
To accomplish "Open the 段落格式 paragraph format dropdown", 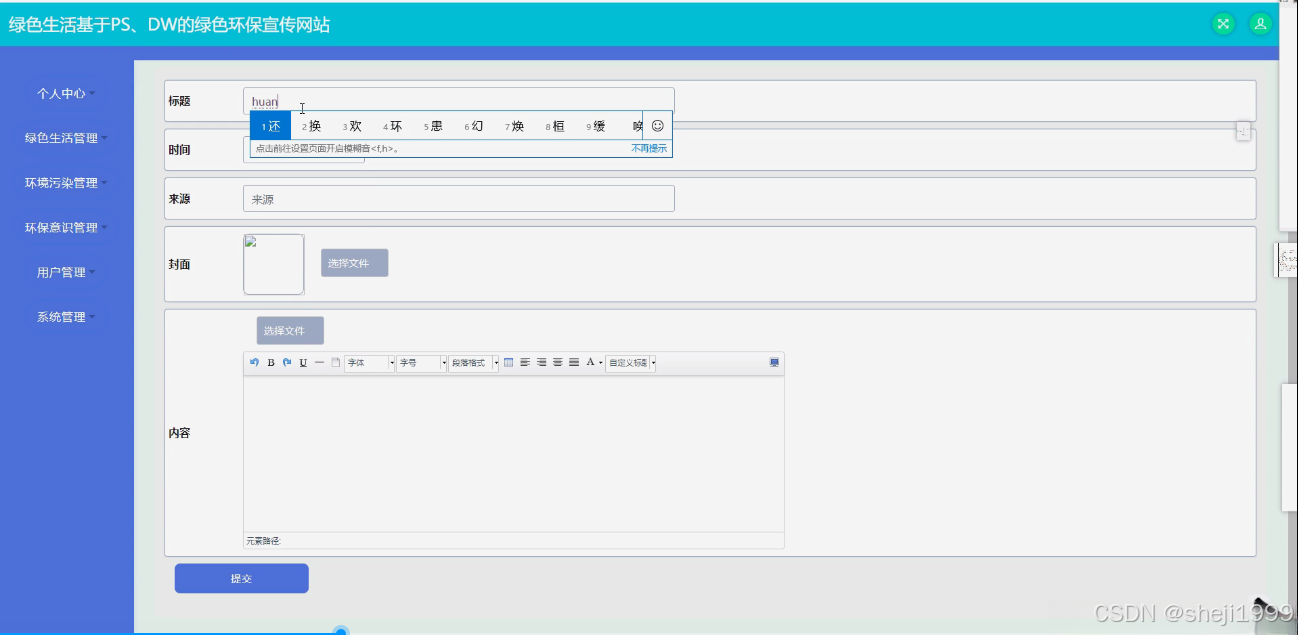I will pos(474,362).
